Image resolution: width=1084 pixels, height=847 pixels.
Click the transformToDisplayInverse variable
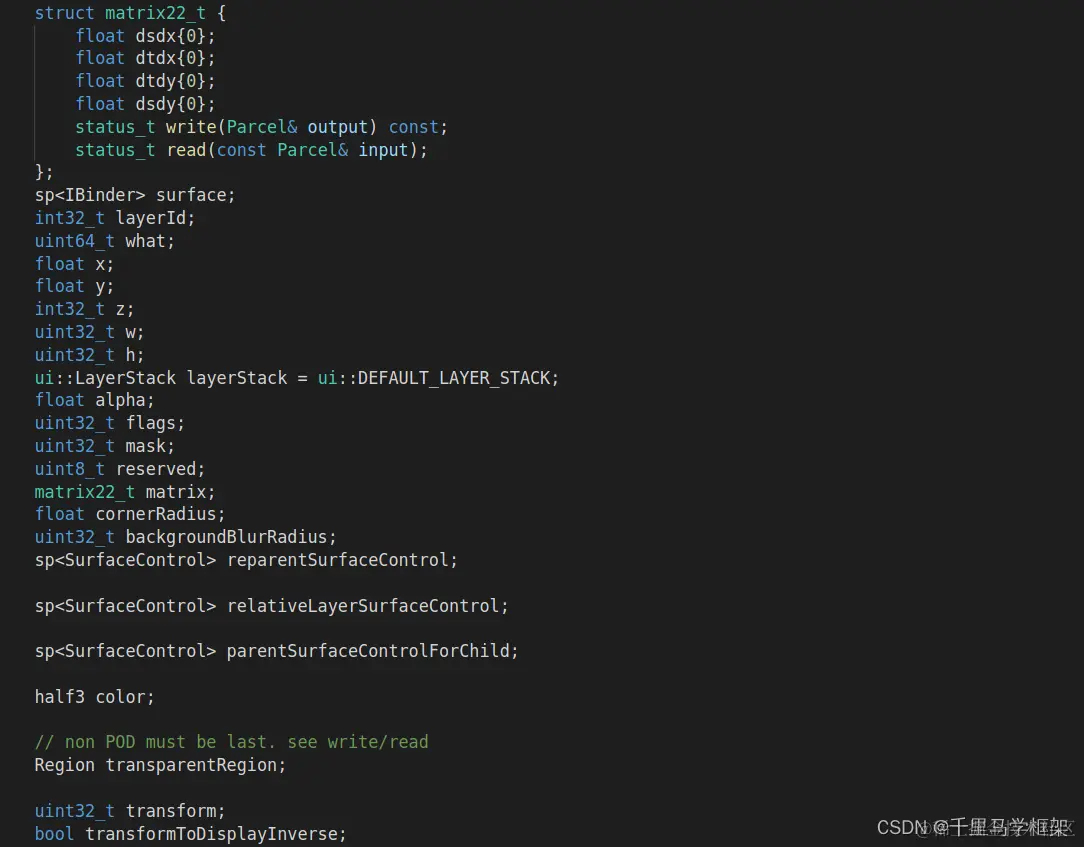(x=211, y=834)
